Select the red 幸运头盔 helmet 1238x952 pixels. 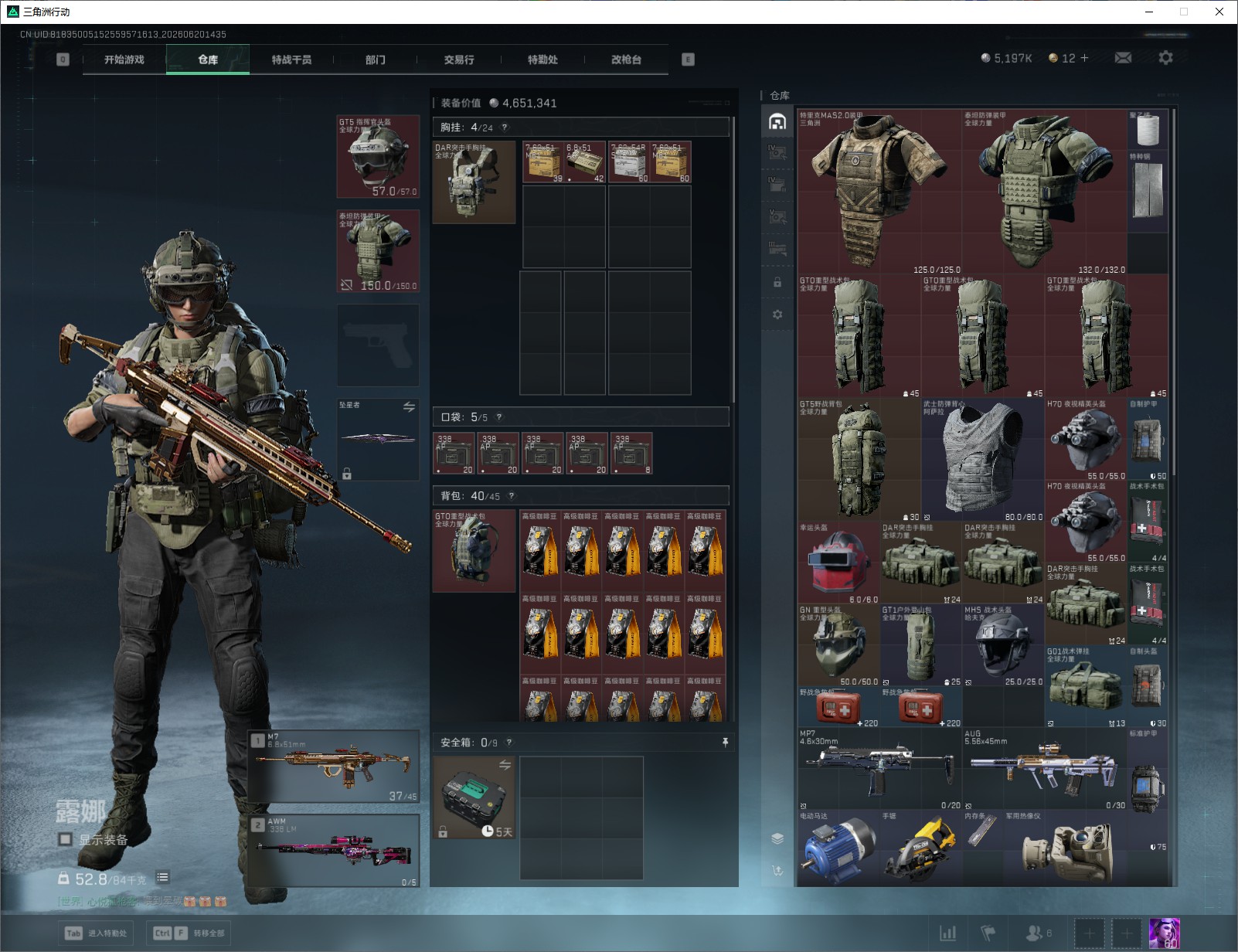coord(839,564)
